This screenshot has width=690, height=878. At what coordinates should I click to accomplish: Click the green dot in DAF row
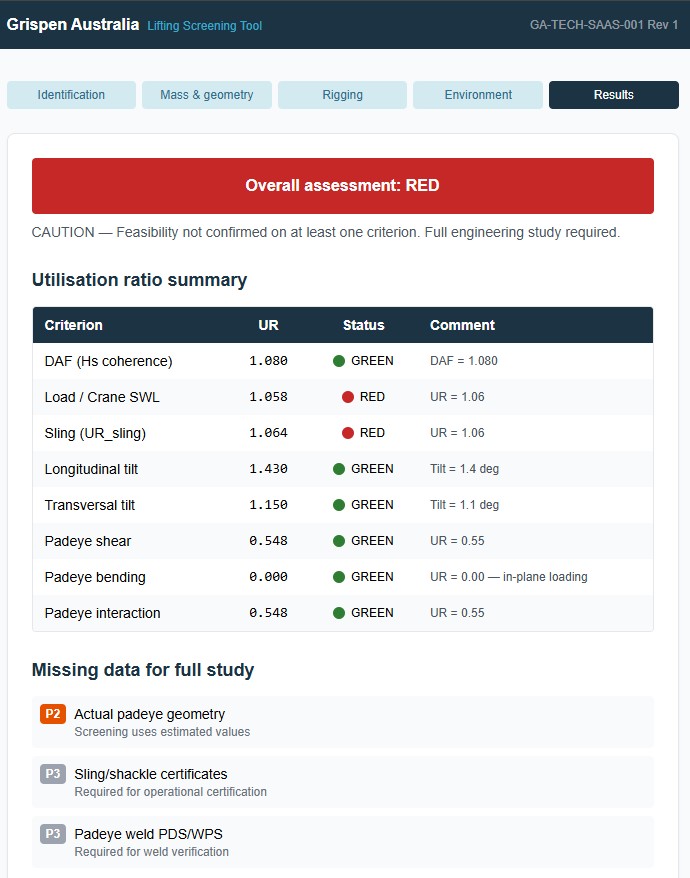coord(339,361)
